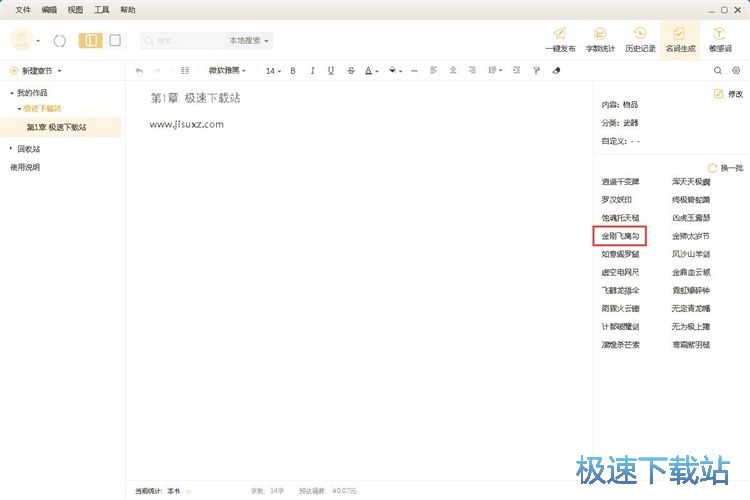Click the www.jisuxz.com text in editor
This screenshot has height=500, width=750.
[187, 124]
